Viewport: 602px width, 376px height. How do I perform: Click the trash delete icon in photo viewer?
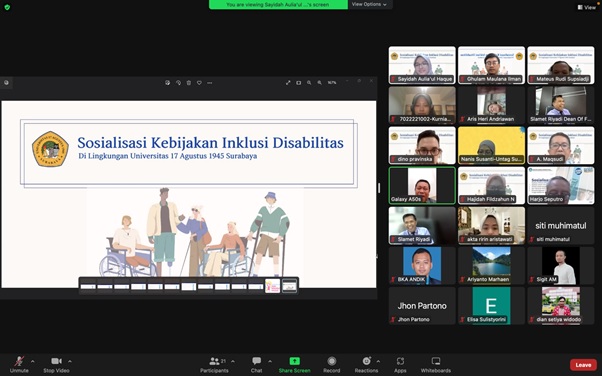[x=189, y=83]
